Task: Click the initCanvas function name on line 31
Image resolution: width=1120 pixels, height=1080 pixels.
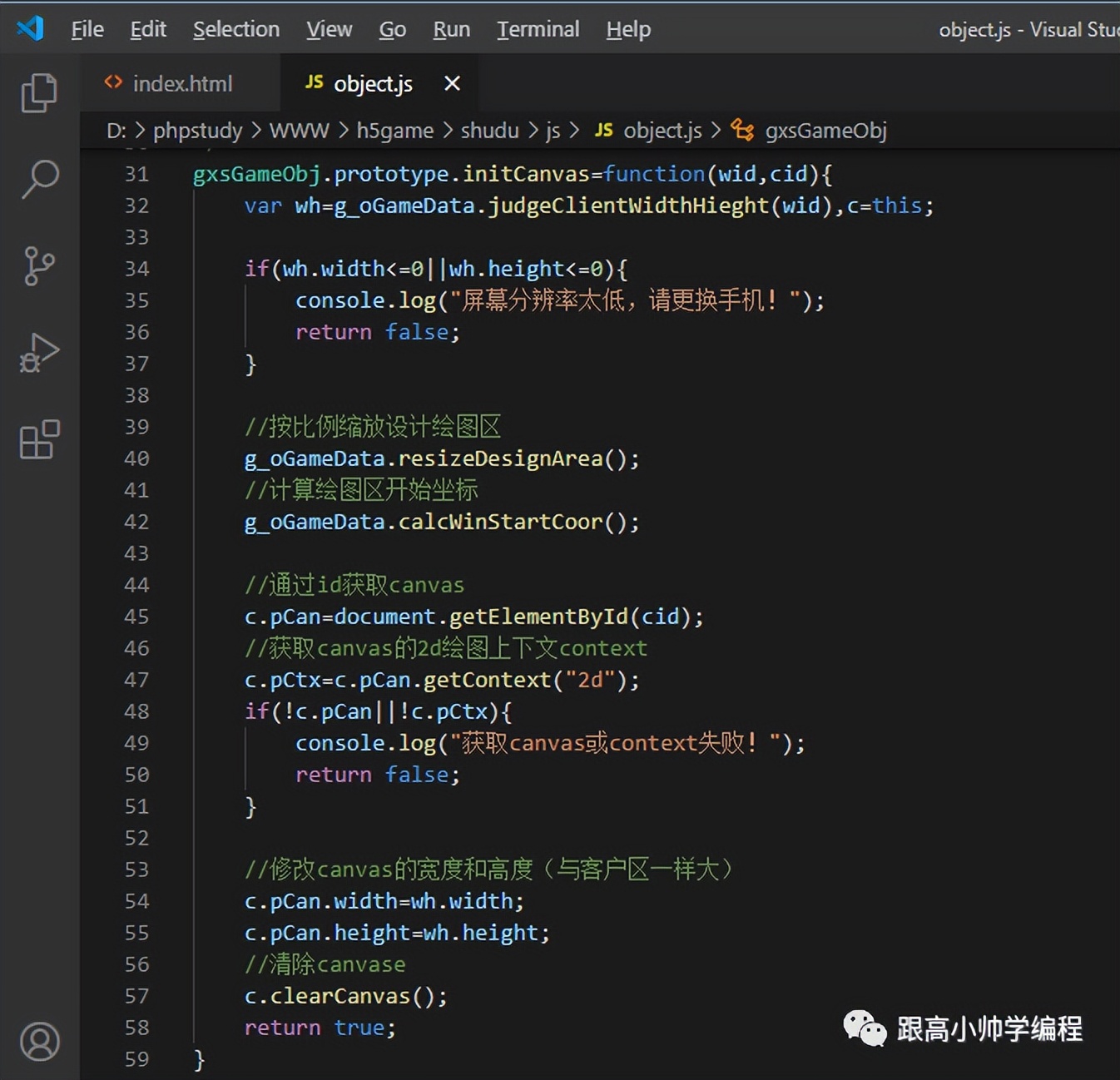Action: [x=526, y=174]
